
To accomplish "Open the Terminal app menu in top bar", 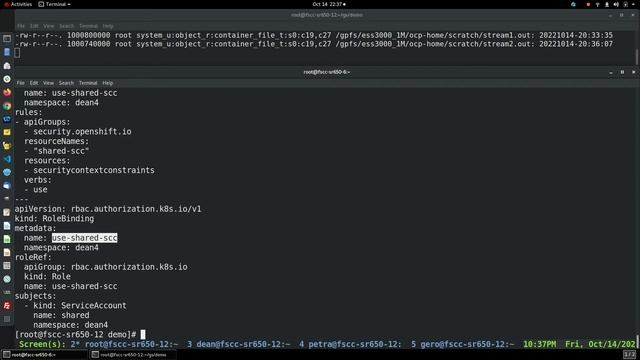I will click(54, 4).
